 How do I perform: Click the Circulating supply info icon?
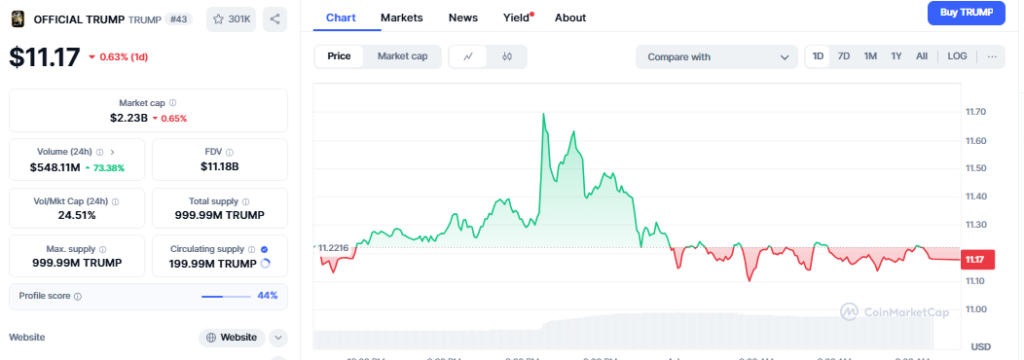tap(251, 249)
